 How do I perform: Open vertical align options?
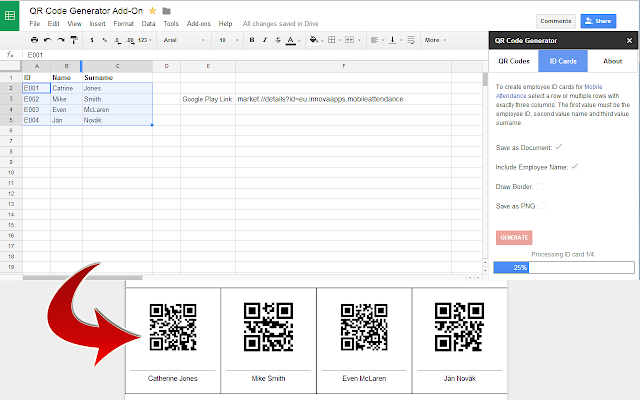pyautogui.click(x=392, y=40)
